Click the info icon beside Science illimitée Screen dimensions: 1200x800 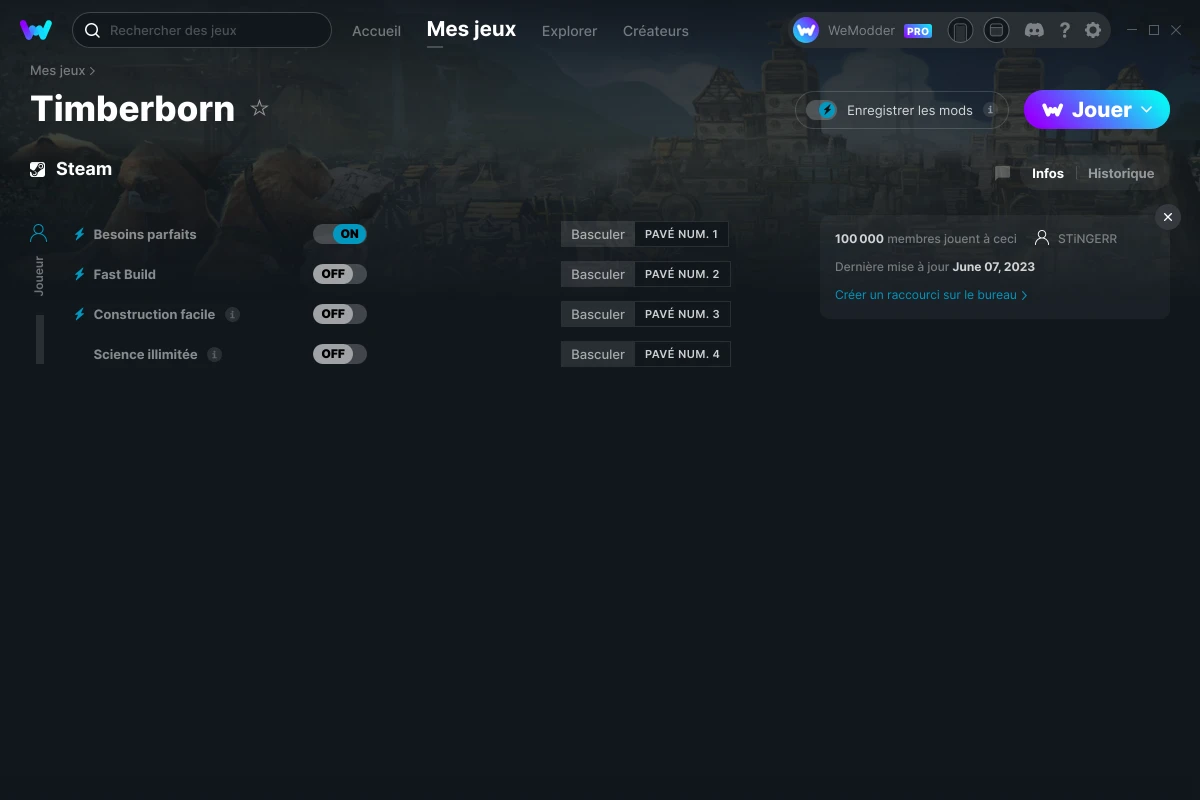click(214, 354)
